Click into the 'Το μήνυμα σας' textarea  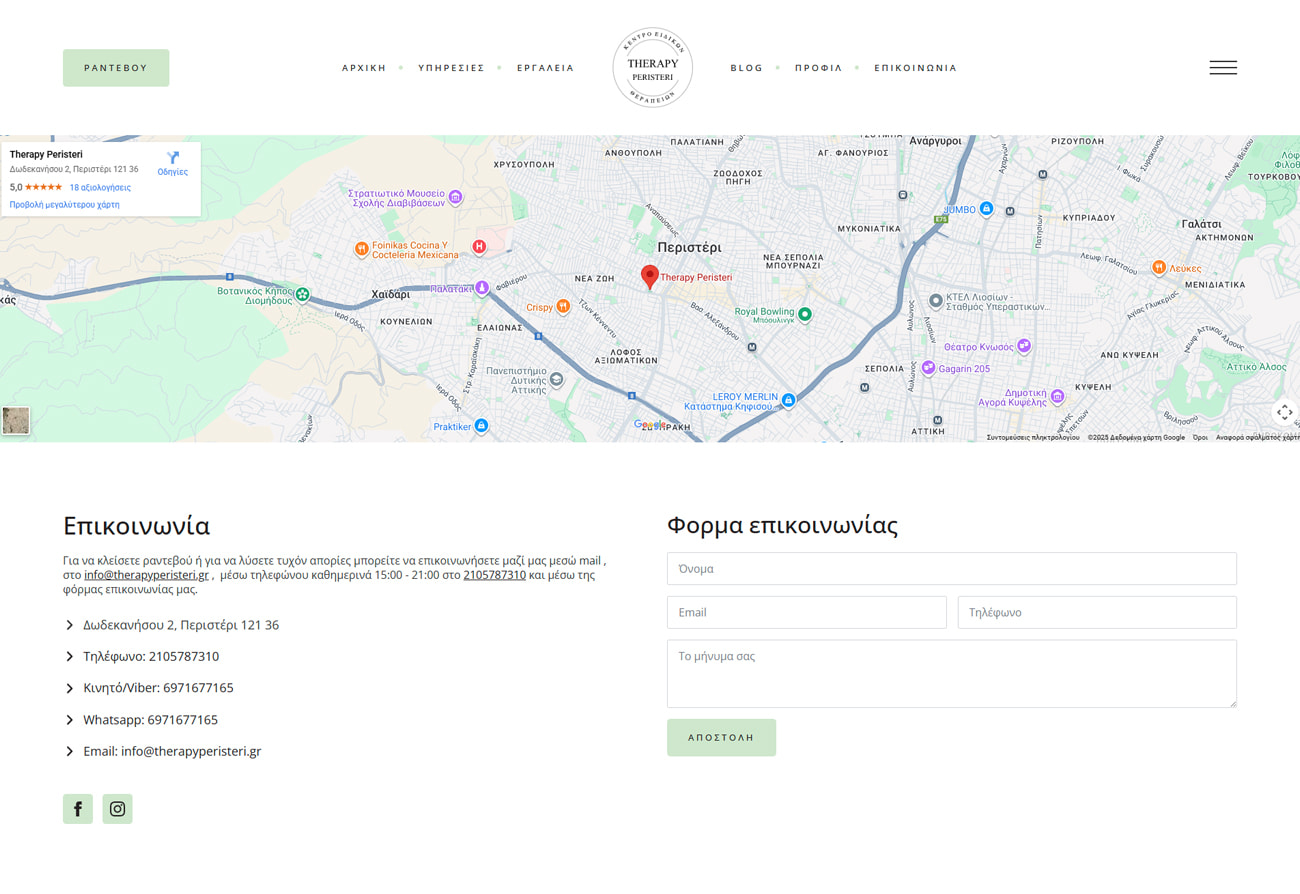[x=951, y=673]
